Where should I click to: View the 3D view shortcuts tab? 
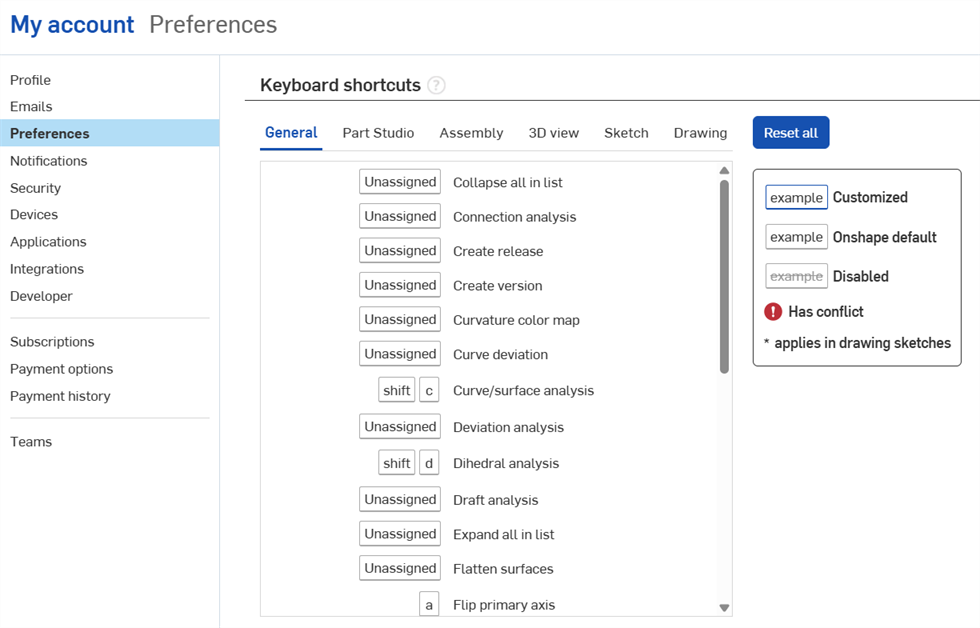point(553,132)
